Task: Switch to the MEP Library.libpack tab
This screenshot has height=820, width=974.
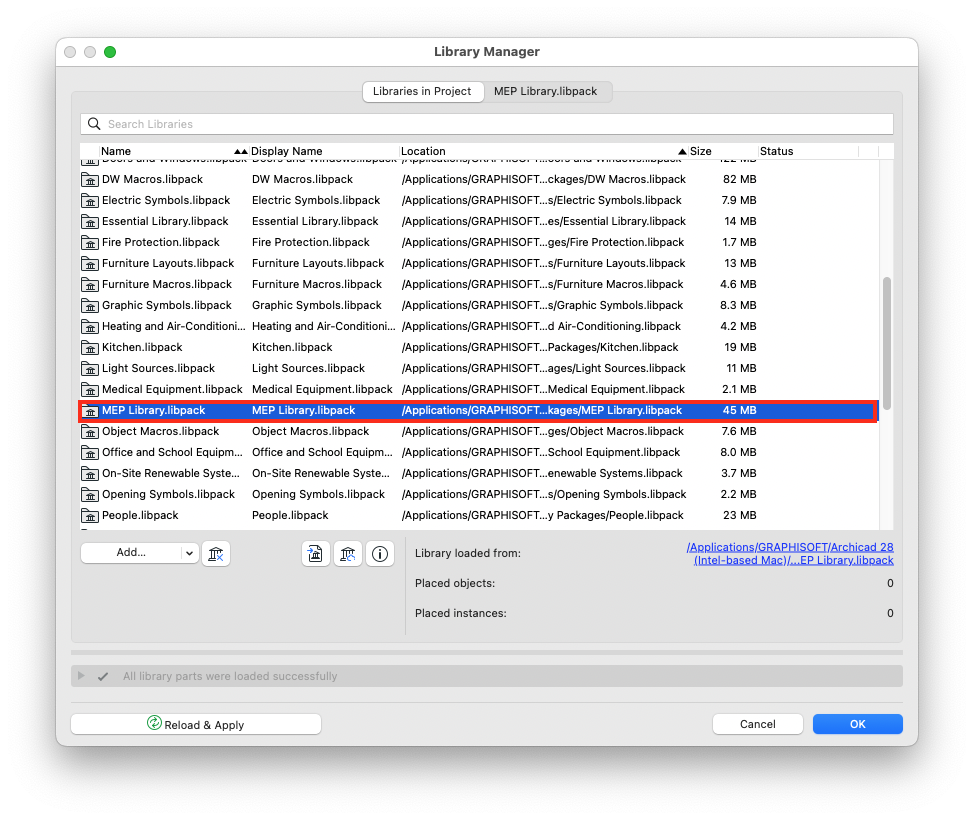Action: (547, 91)
